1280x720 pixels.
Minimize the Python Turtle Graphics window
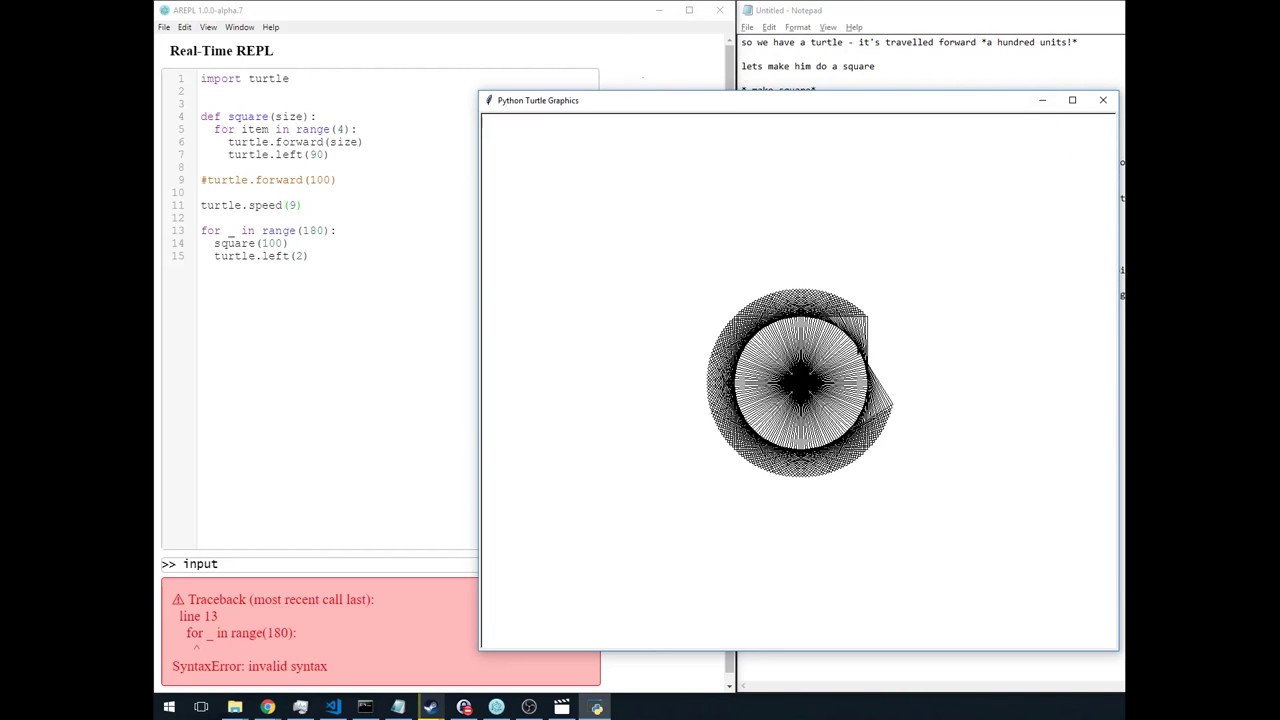pyautogui.click(x=1042, y=100)
